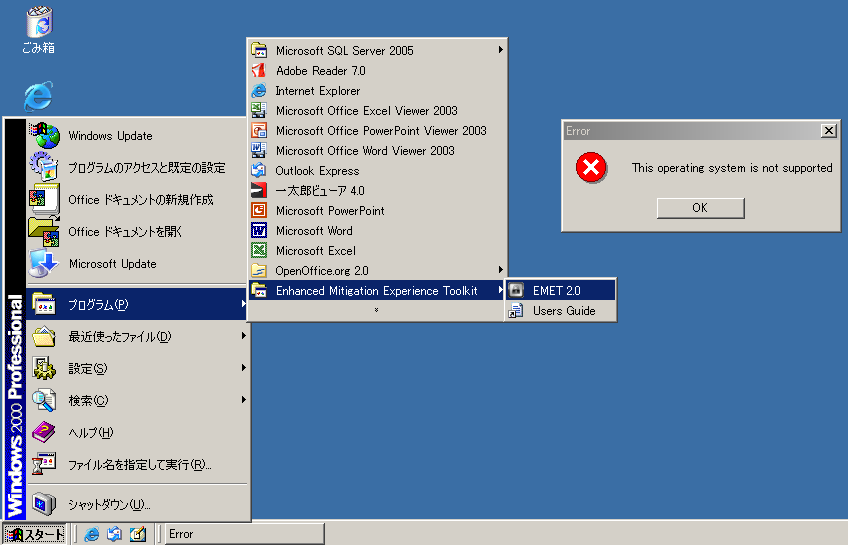Click the Office ドキュメントの新規作成 icon

coord(44,198)
